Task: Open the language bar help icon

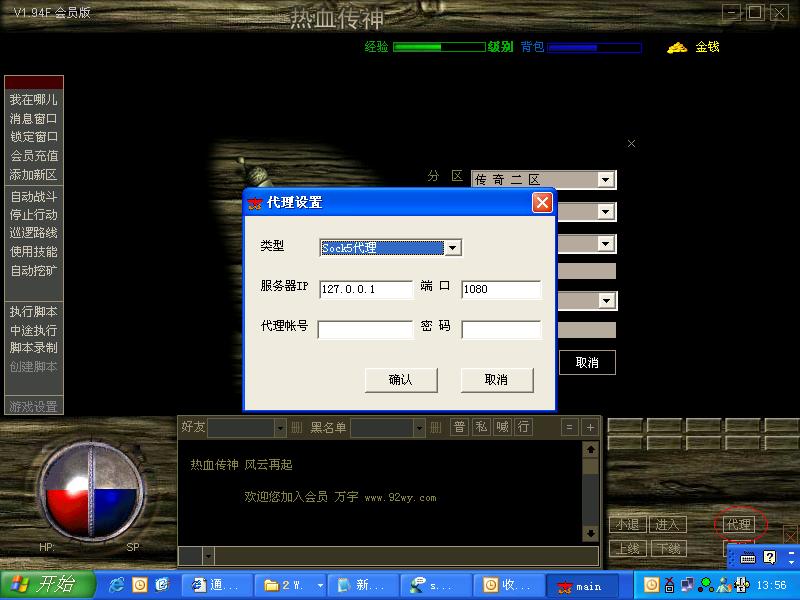Action: click(x=770, y=557)
